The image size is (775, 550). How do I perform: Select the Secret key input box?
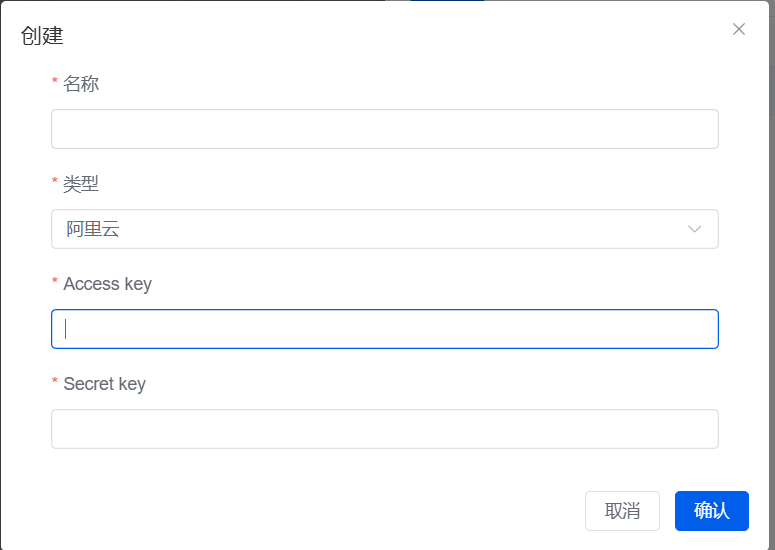coord(384,429)
